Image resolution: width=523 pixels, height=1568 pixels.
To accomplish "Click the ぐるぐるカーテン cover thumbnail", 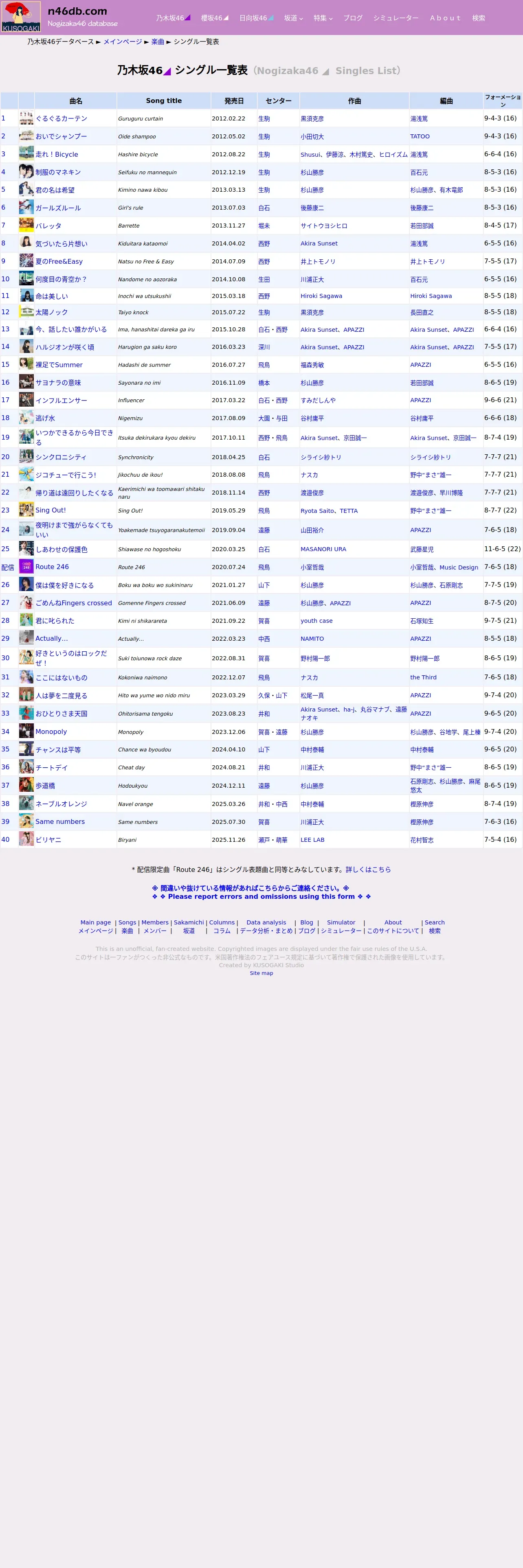I will point(26,118).
